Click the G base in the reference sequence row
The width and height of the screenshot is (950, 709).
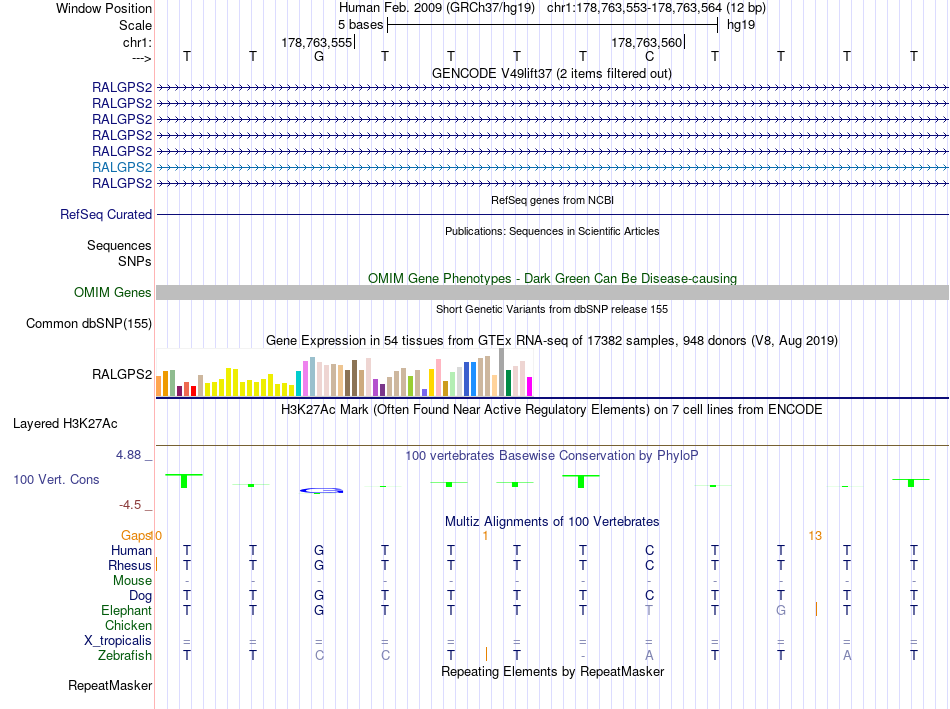coord(319,56)
